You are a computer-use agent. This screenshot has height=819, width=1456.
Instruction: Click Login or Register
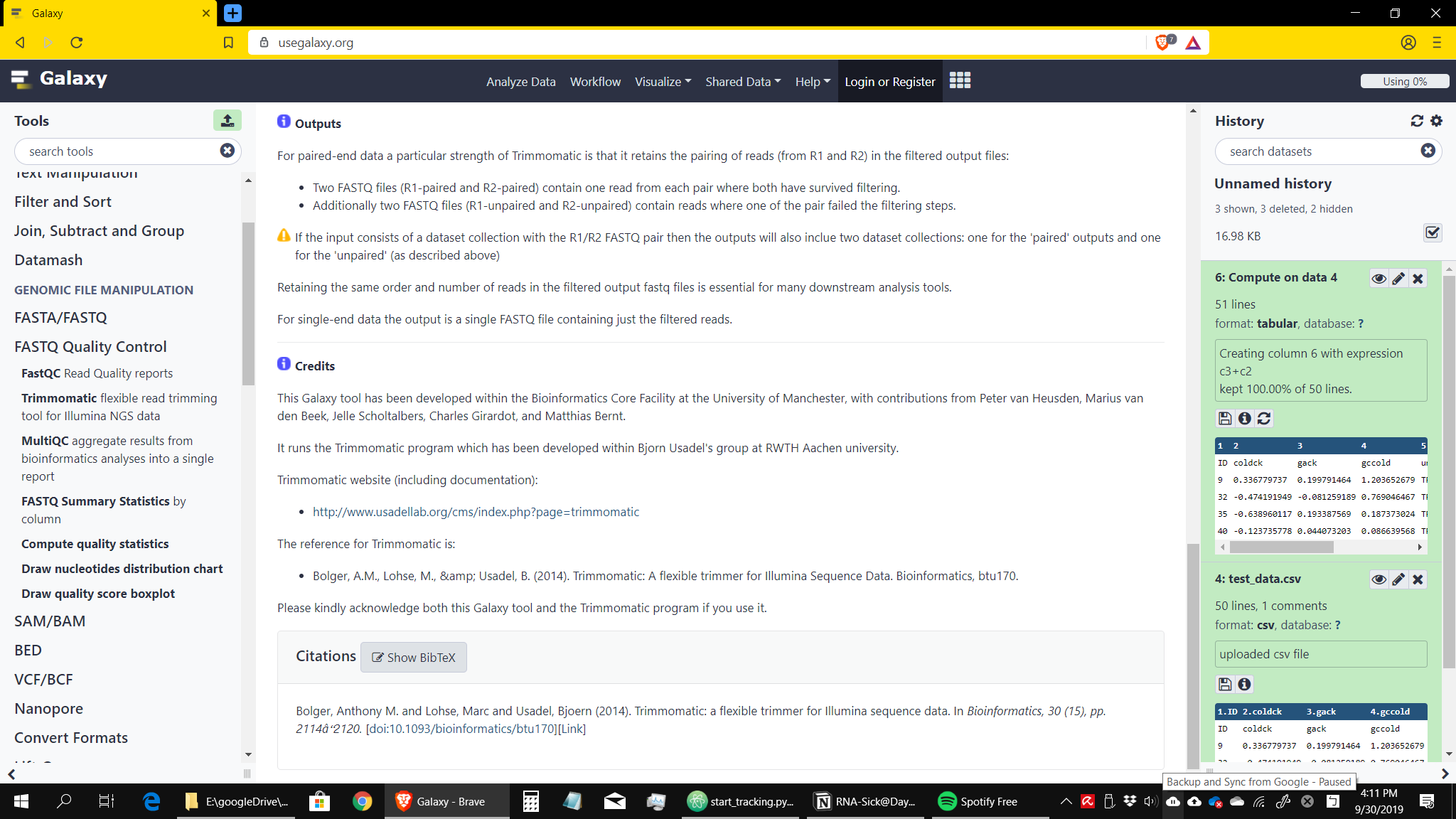[890, 82]
